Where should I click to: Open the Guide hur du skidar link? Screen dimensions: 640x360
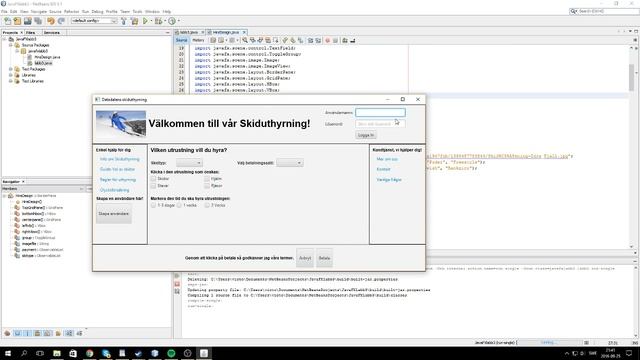(117, 169)
